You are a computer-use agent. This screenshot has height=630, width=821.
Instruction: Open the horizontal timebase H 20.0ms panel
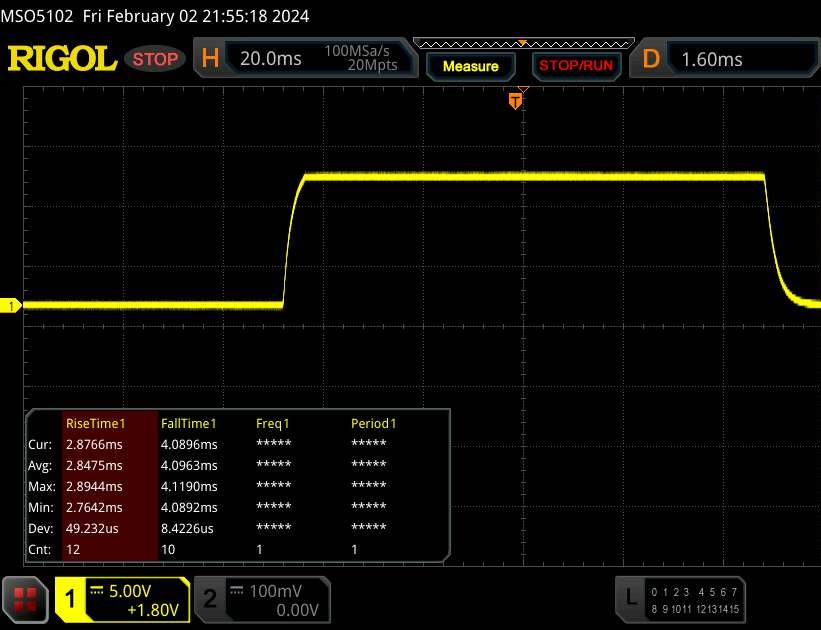pyautogui.click(x=305, y=58)
